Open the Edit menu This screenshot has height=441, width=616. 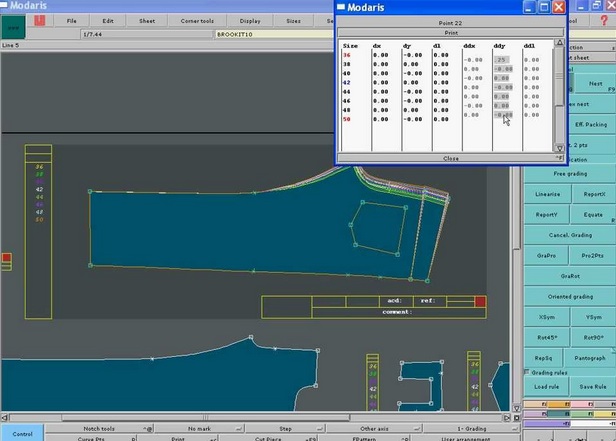coord(108,21)
